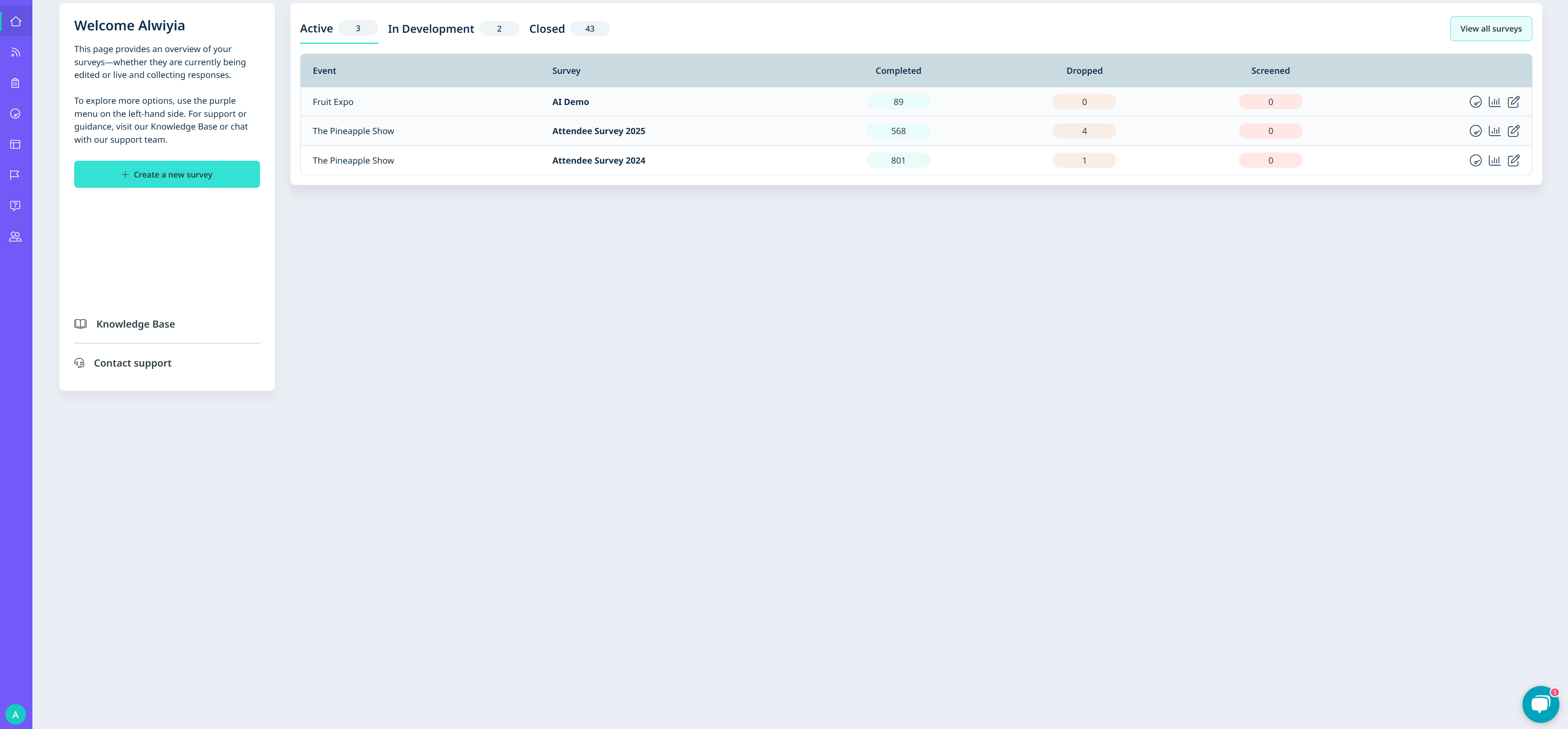View the bar chart for Attendee Survey 2024
1568x729 pixels.
click(1494, 161)
